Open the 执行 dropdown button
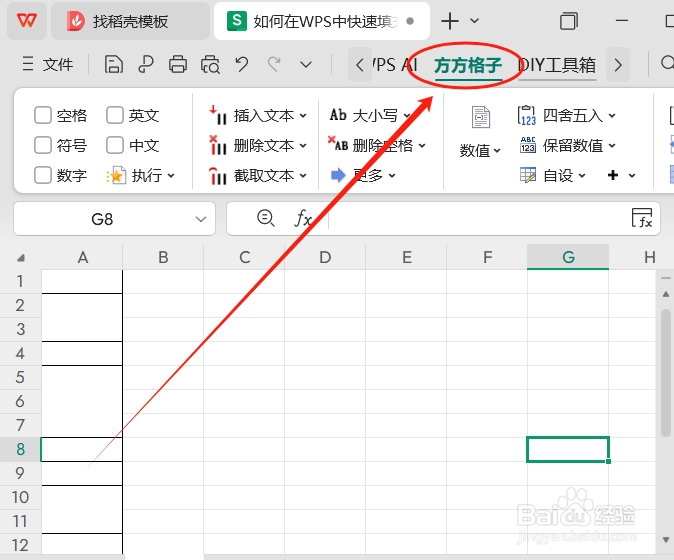Viewport: 674px width, 560px height. point(141,175)
